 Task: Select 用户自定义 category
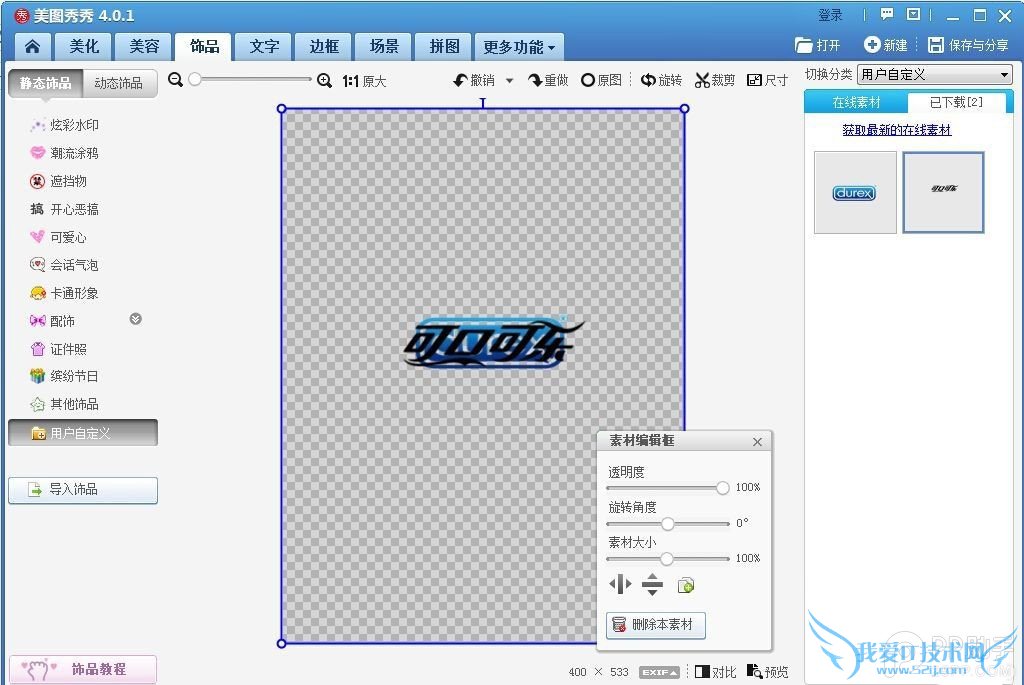tap(83, 433)
